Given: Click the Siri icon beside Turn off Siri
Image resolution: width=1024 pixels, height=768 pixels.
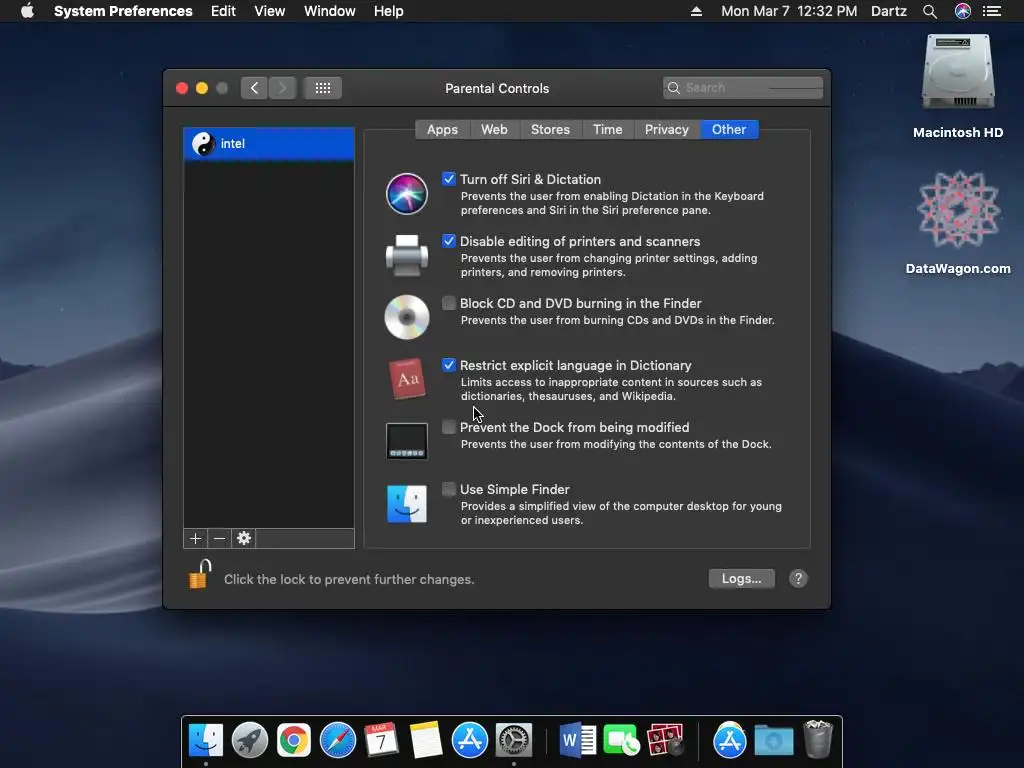Looking at the screenshot, I should point(406,194).
